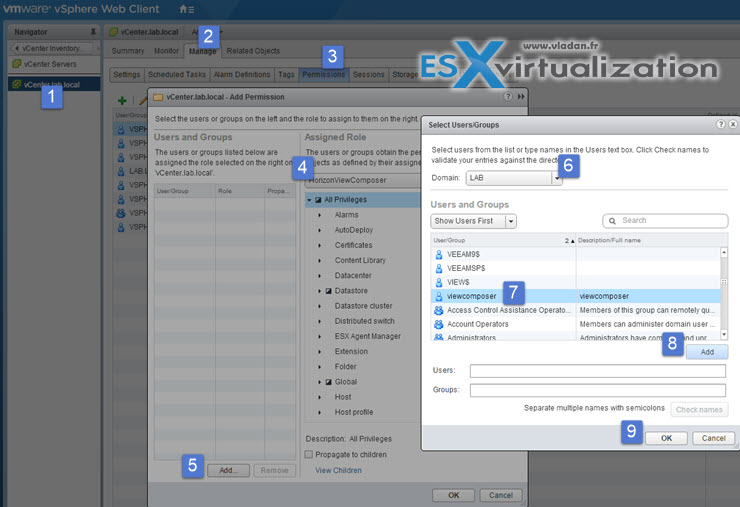740x507 pixels.
Task: Open Show Users First dropdown
Action: click(511, 221)
